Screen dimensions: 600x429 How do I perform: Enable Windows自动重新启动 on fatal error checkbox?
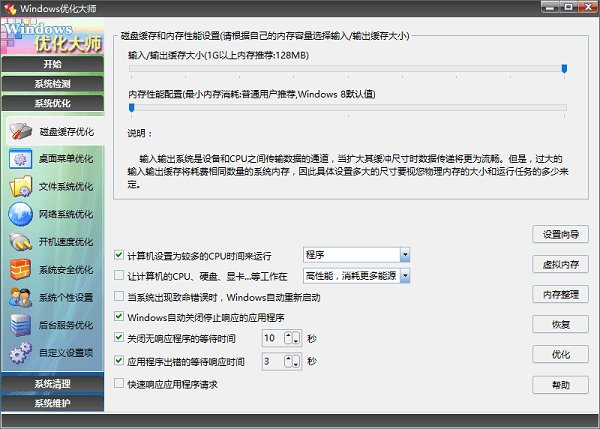[119, 296]
